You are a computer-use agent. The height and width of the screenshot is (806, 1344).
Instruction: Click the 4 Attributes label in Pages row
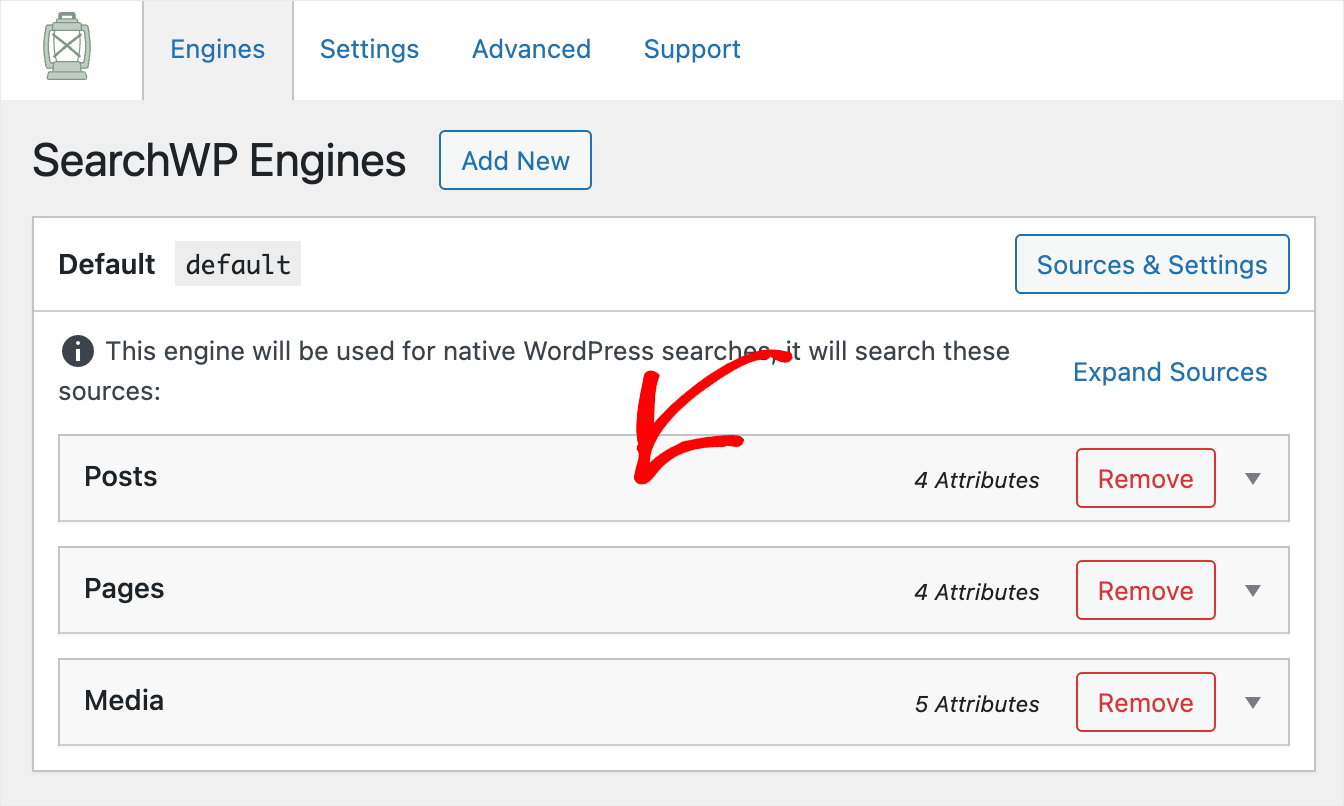tap(977, 592)
